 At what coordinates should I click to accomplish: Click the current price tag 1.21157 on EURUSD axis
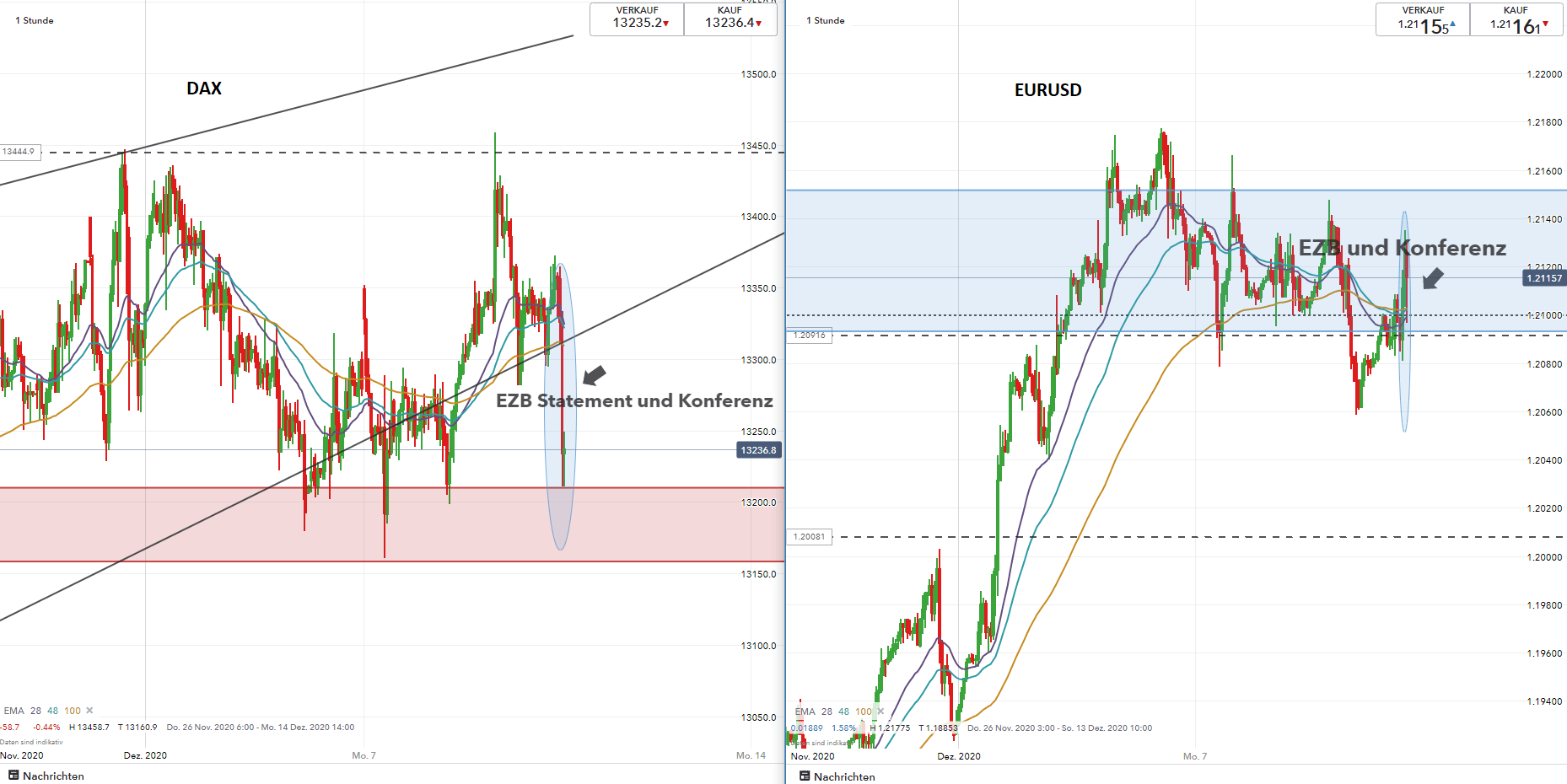coord(1544,277)
